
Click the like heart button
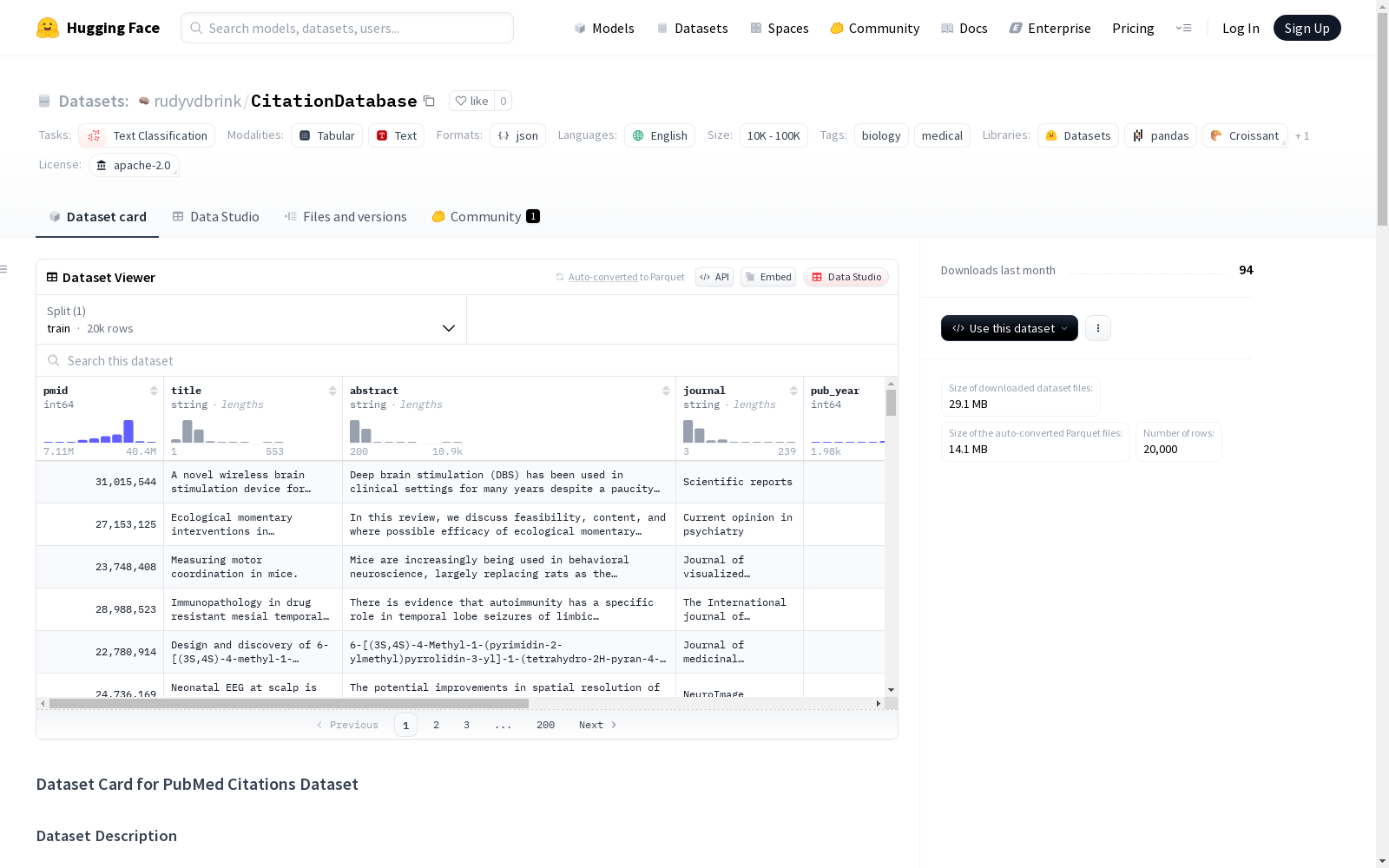coord(471,101)
